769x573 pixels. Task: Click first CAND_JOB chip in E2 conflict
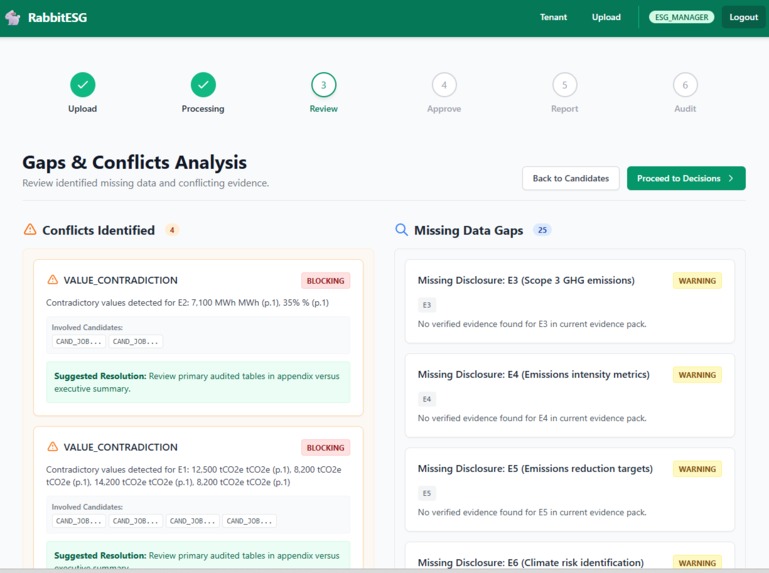[x=78, y=341]
